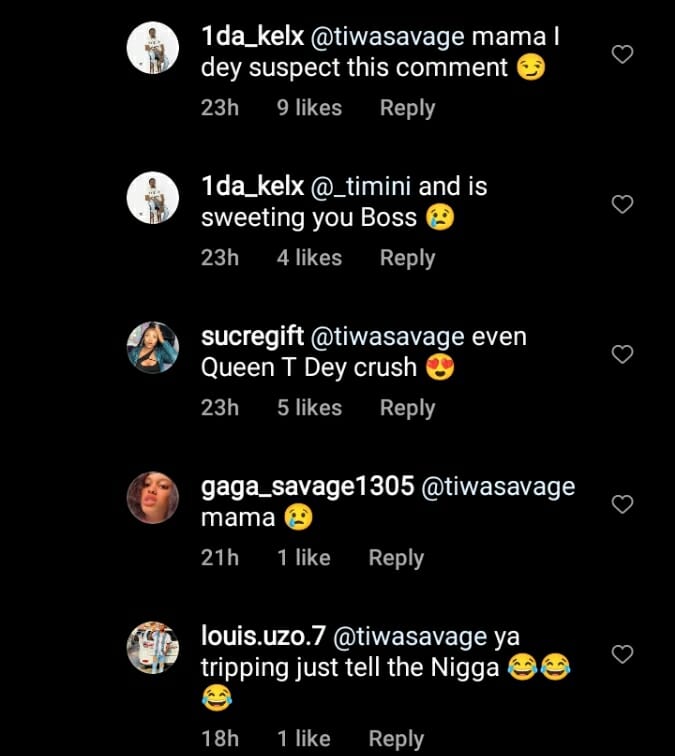Reply to 'mama I dey suspect' comment
Image resolution: width=675 pixels, height=756 pixels.
pyautogui.click(x=407, y=108)
